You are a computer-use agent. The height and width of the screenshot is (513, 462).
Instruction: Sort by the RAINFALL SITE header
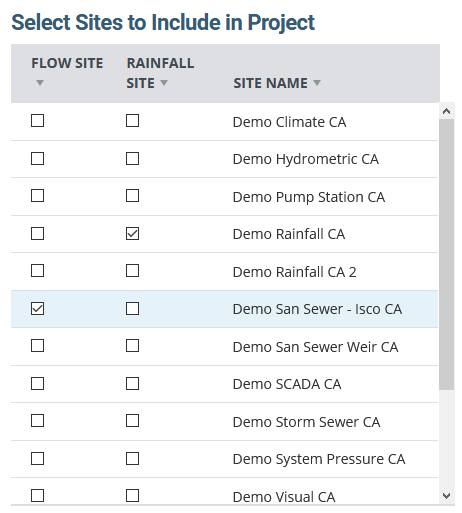[160, 73]
